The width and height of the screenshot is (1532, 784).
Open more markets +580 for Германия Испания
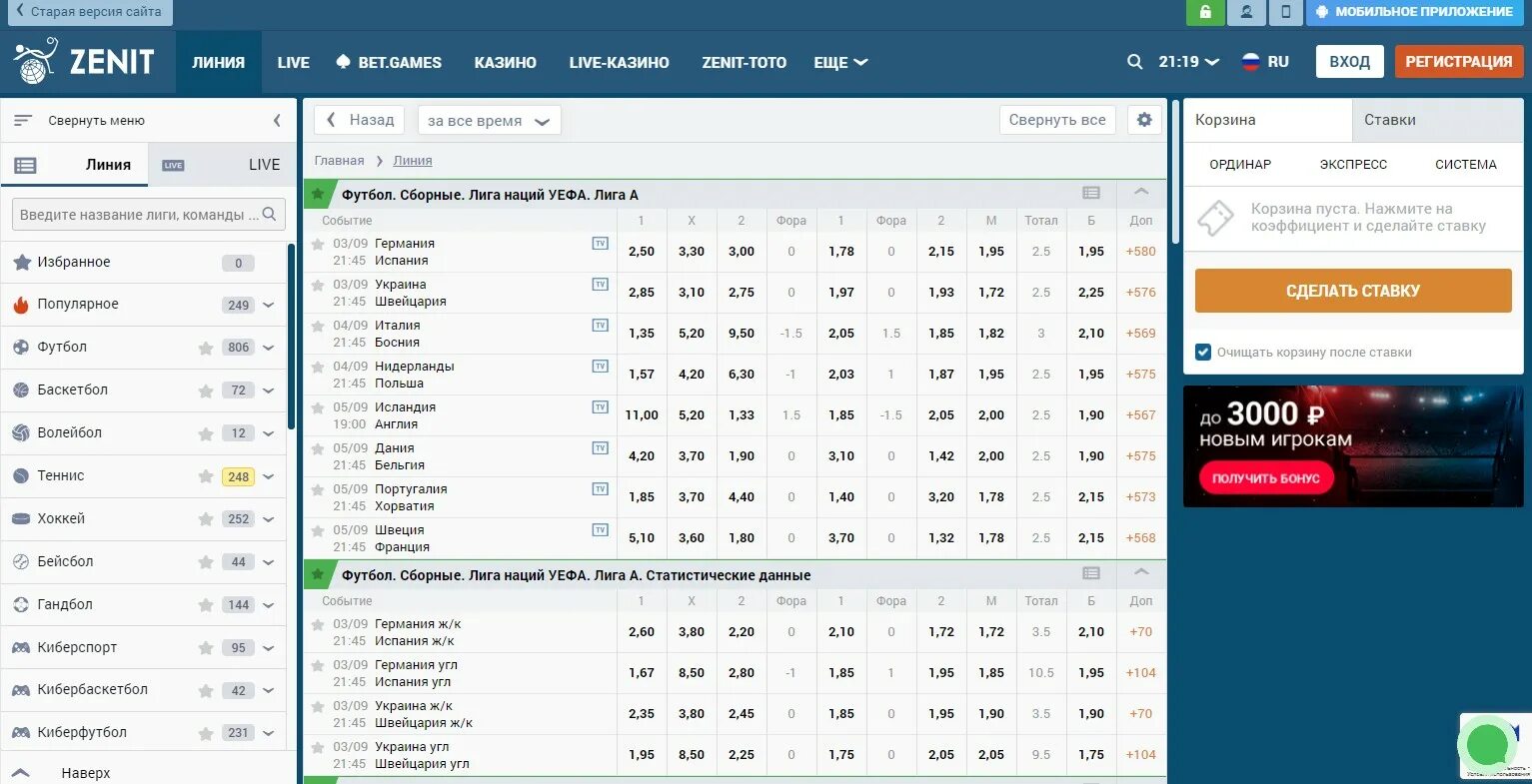click(x=1140, y=252)
